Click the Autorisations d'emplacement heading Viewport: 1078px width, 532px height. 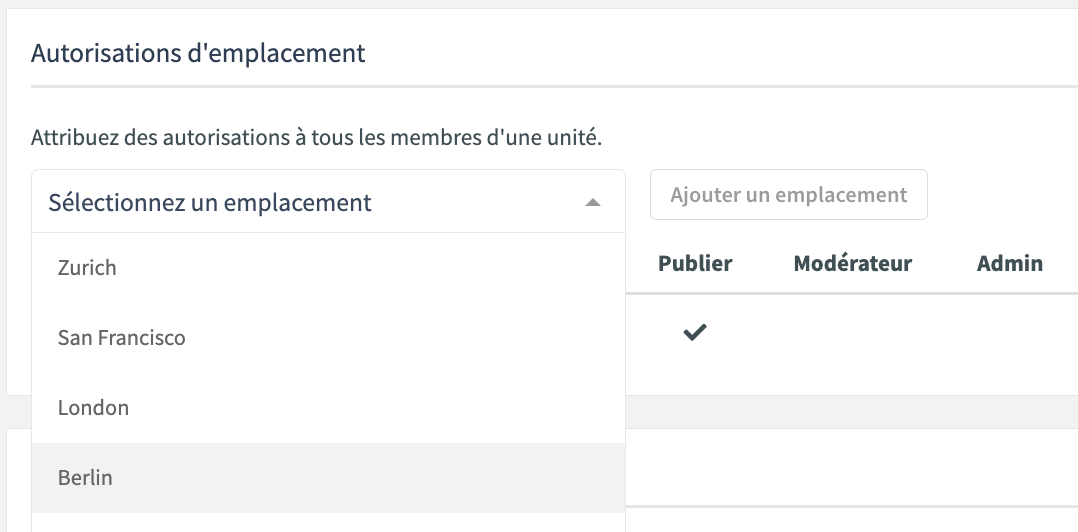[198, 53]
